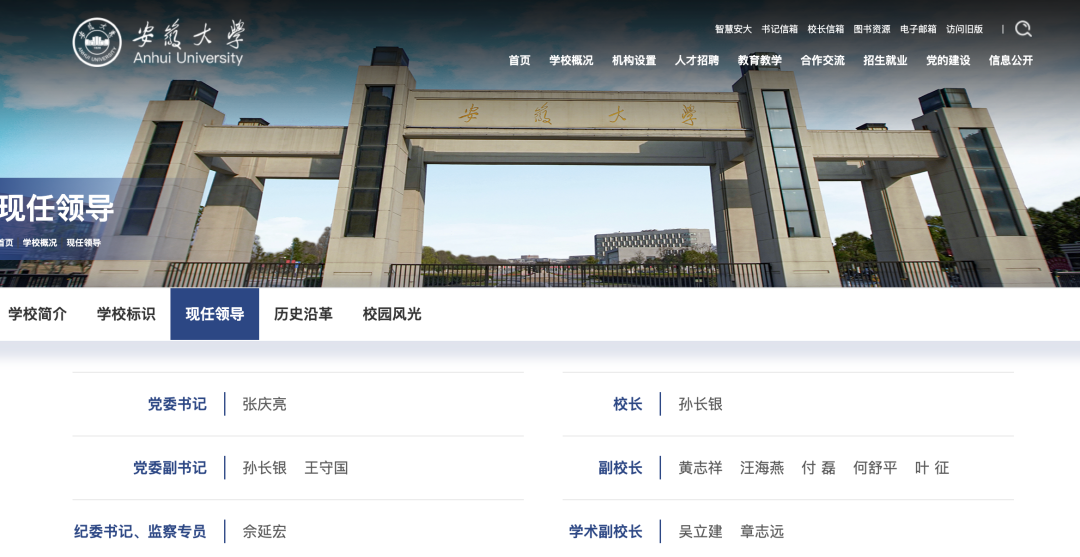
Task: Click vice president name 汪海燕
Action: [762, 468]
